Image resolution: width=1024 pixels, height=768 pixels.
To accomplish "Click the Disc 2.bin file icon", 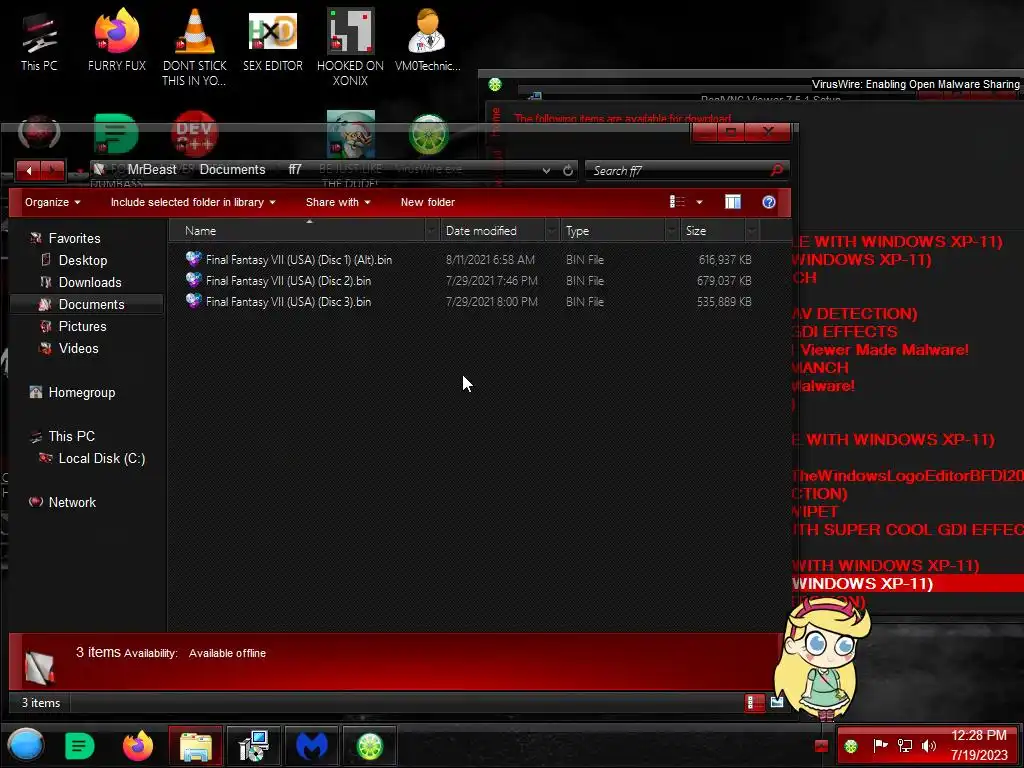I will 193,280.
